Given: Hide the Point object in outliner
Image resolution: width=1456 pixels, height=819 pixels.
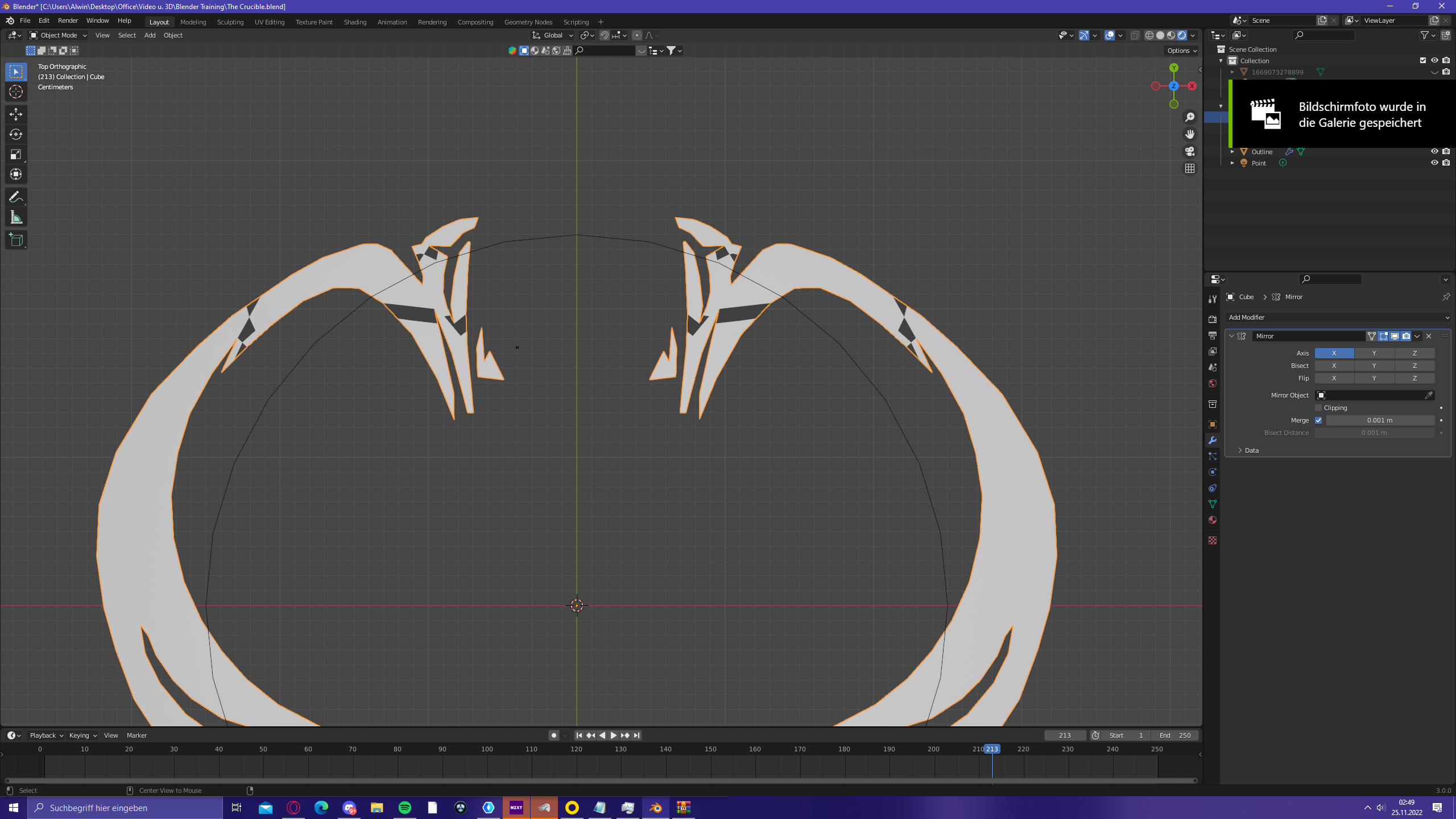Looking at the screenshot, I should 1434,163.
